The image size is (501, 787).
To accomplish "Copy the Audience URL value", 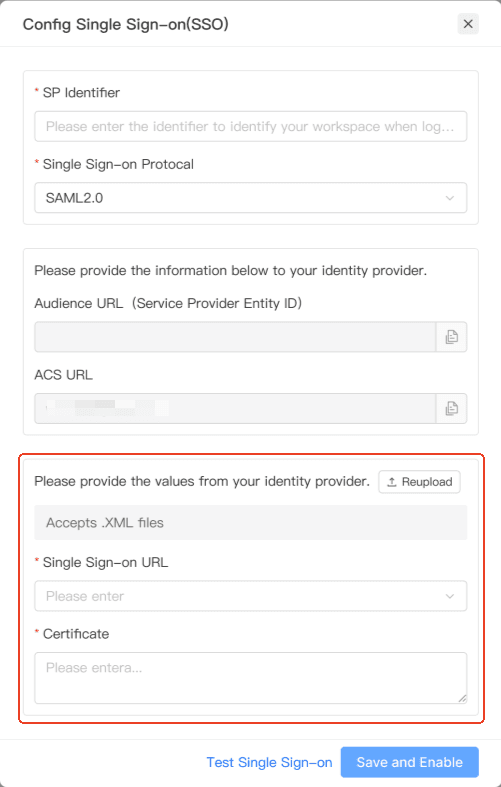I will pyautogui.click(x=451, y=337).
